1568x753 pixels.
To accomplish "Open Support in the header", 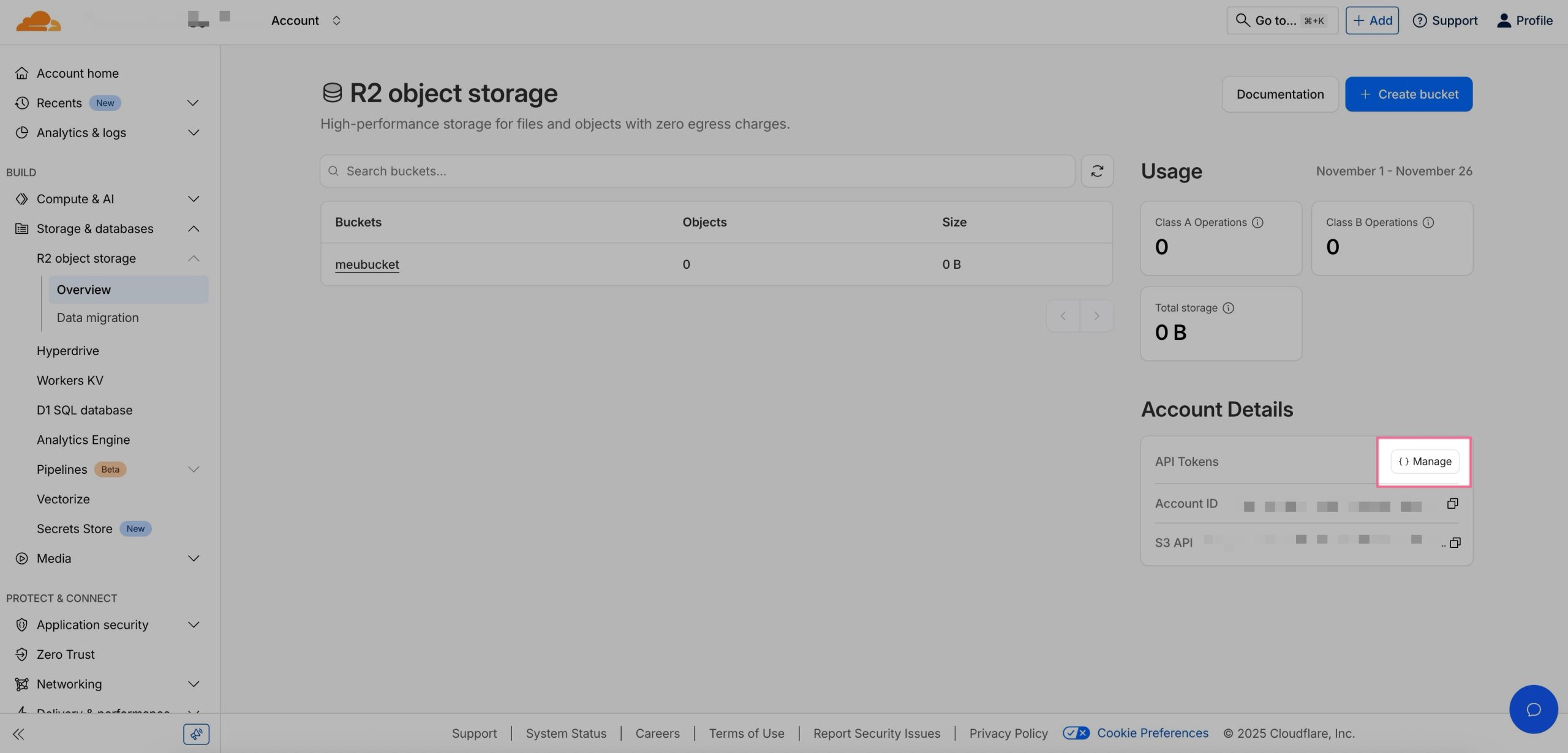I will click(x=1445, y=21).
